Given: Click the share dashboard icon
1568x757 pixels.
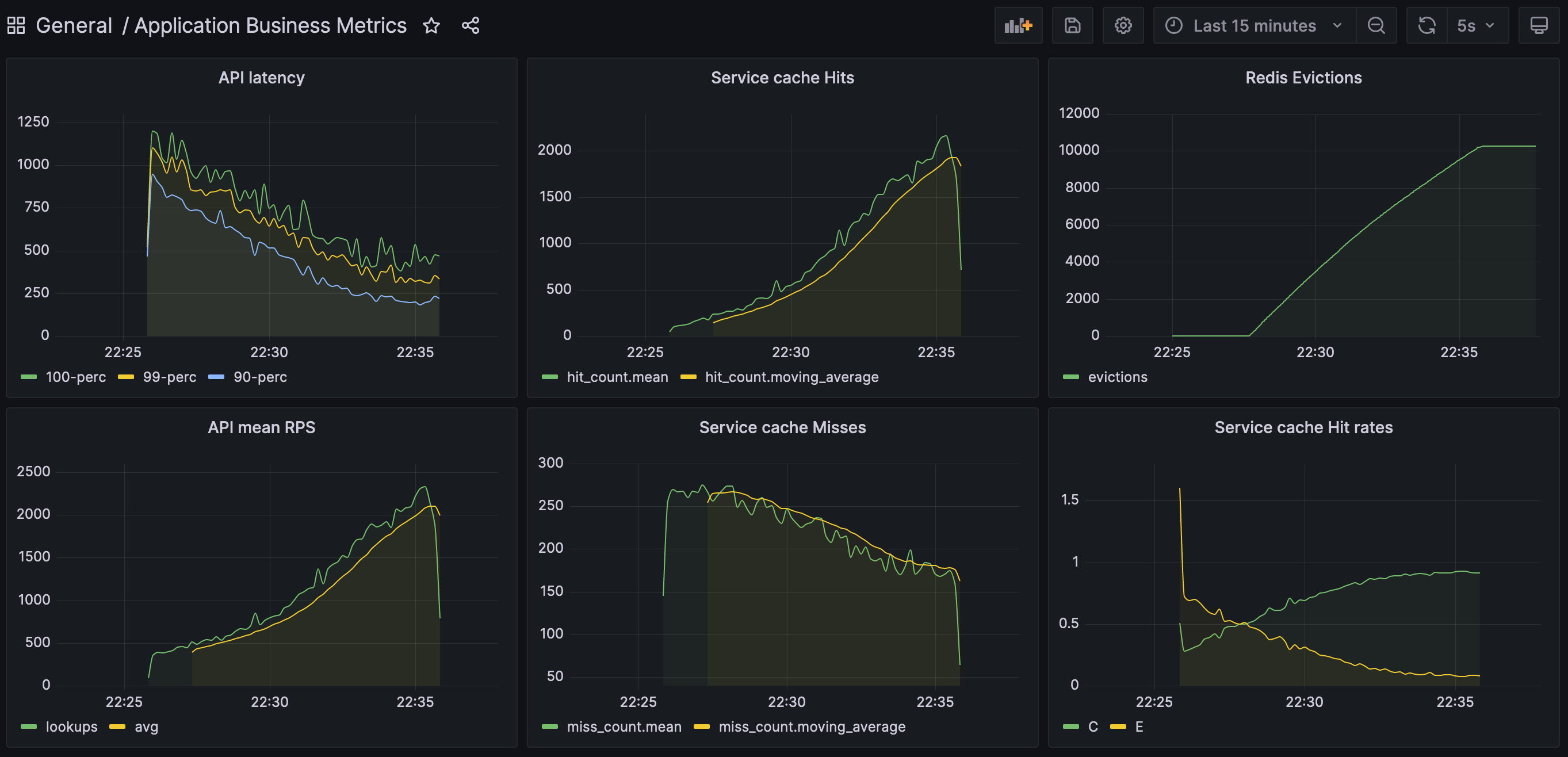Looking at the screenshot, I should click(x=470, y=25).
